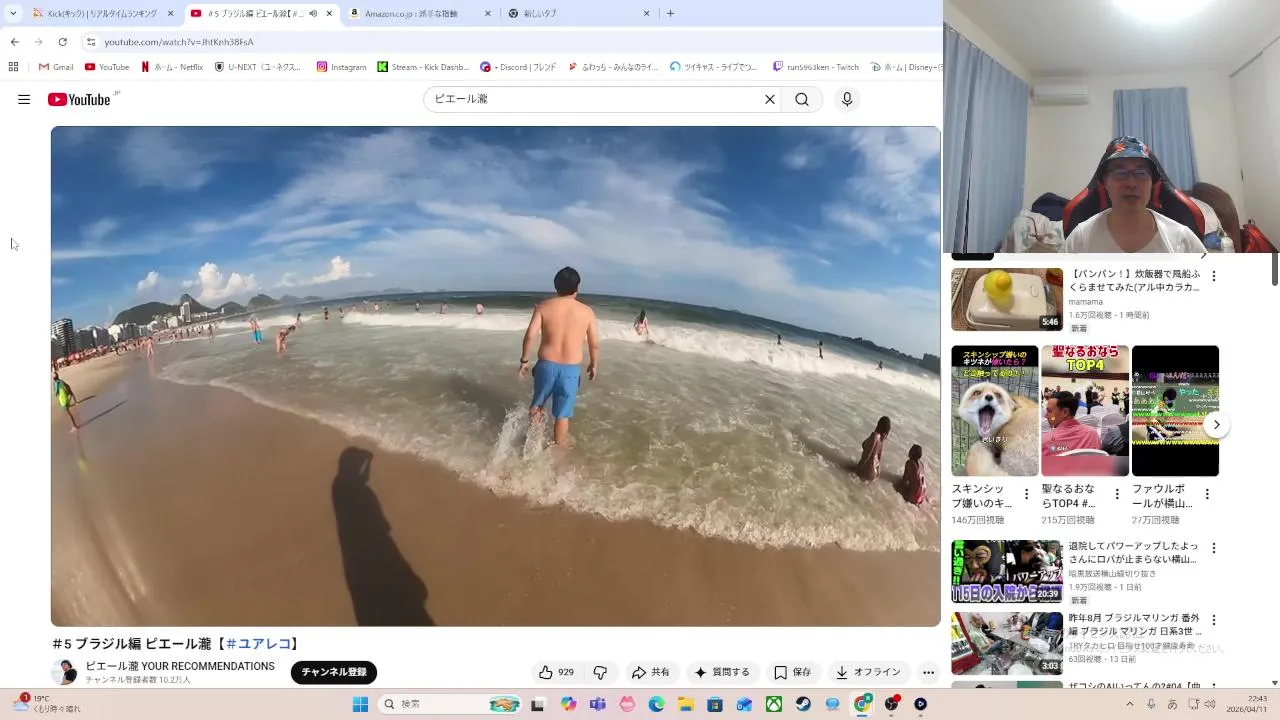
Task: Click the magnifier search button
Action: pos(802,99)
